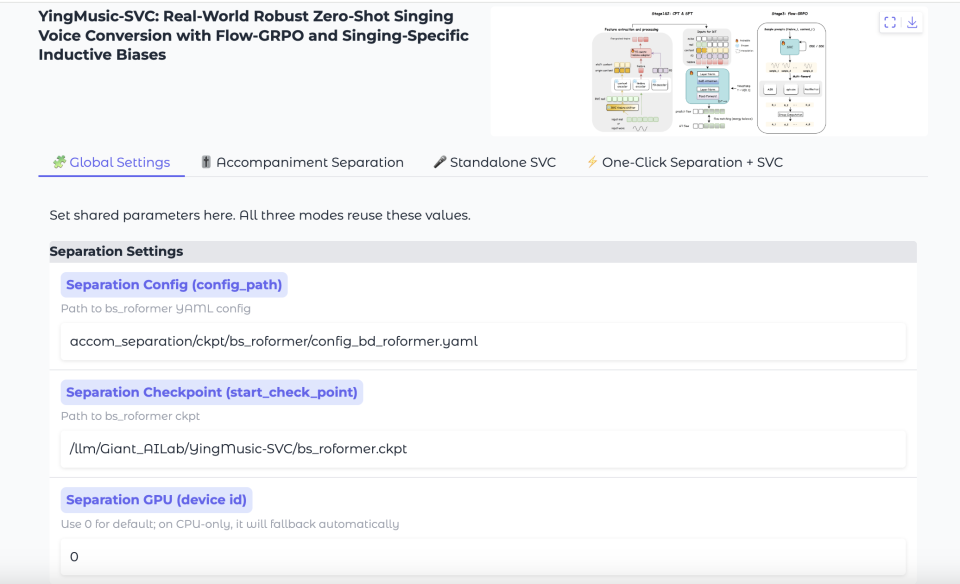Click the clover icon on Global Settings

[x=59, y=162]
